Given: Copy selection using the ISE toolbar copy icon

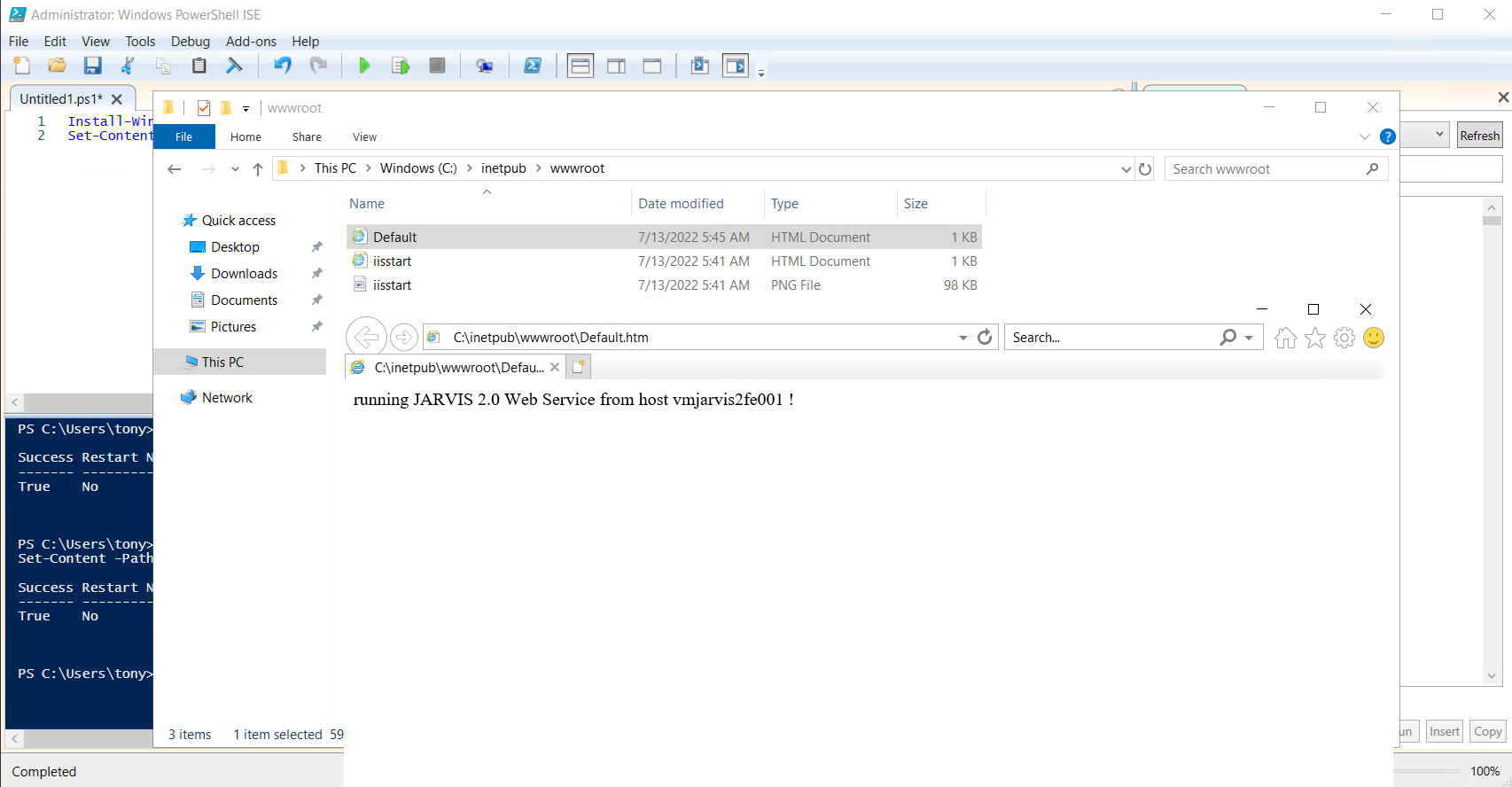Looking at the screenshot, I should [x=163, y=66].
